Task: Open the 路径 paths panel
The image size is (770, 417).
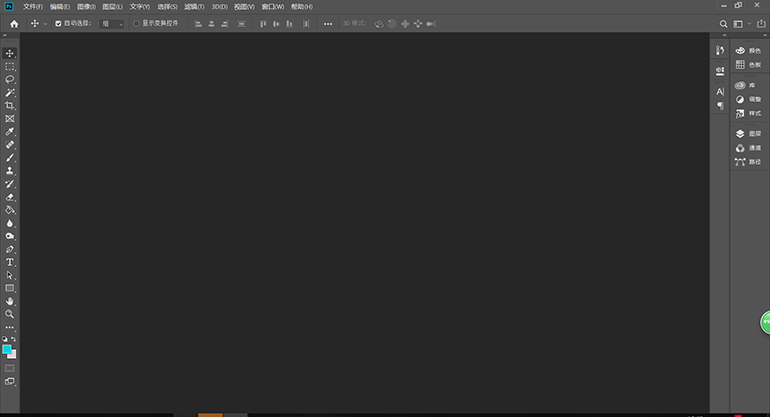Action: 748,162
